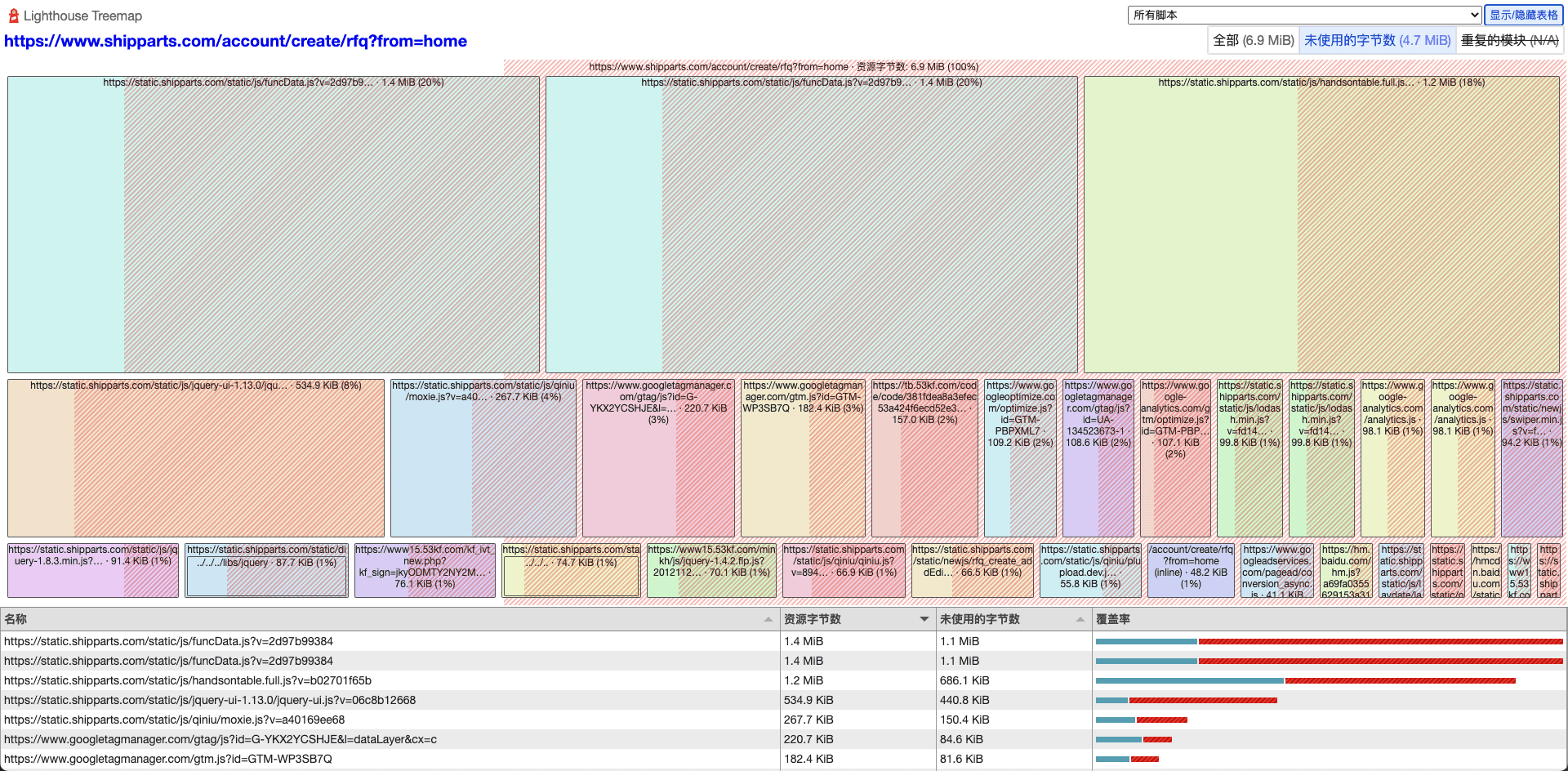Click the qiniu/moxie.js treemap cell
Screen dimensions: 1568x771
click(x=482, y=457)
